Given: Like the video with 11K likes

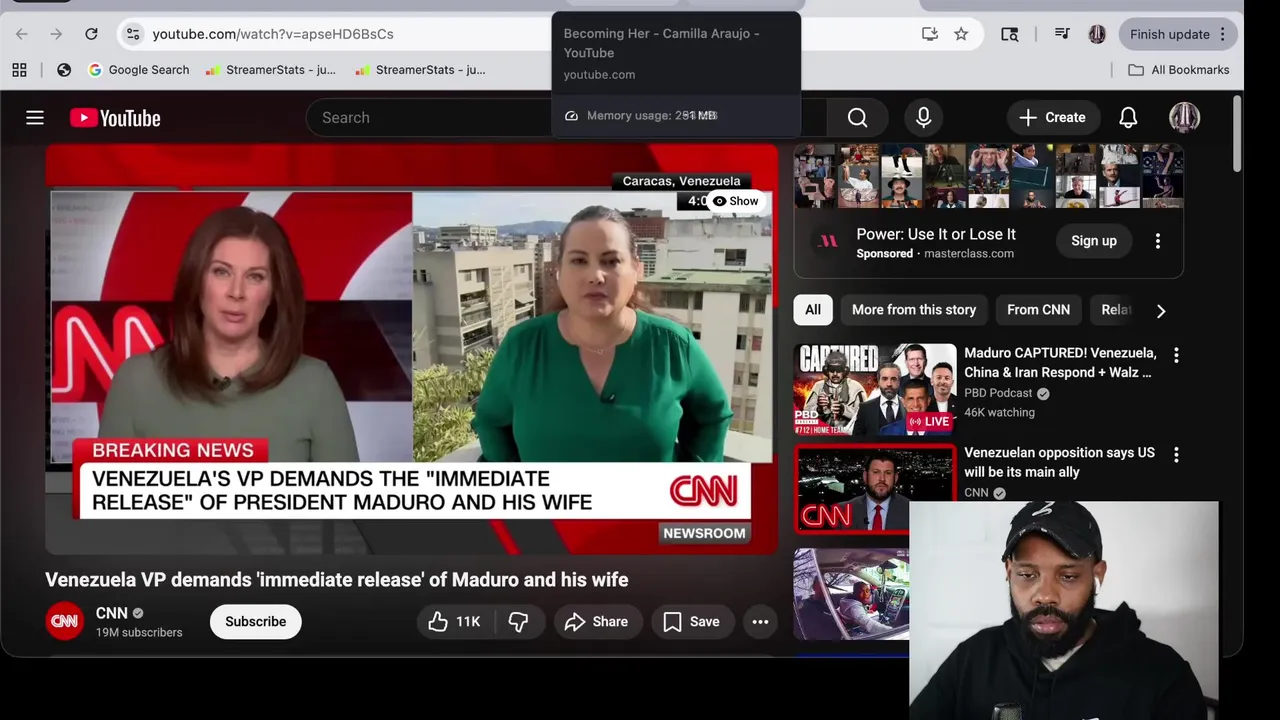Looking at the screenshot, I should (455, 621).
